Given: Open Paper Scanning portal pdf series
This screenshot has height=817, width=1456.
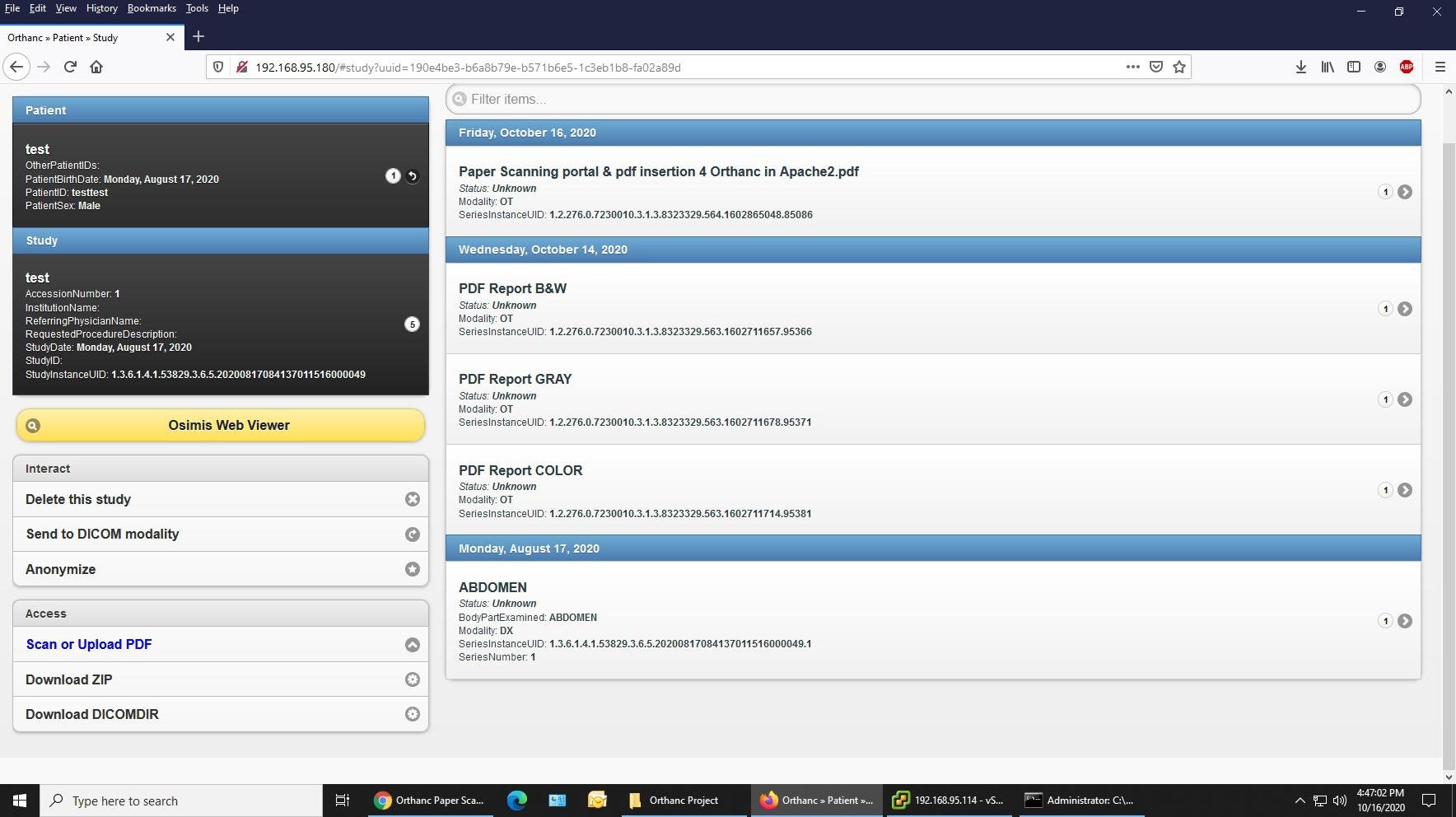Looking at the screenshot, I should [933, 192].
